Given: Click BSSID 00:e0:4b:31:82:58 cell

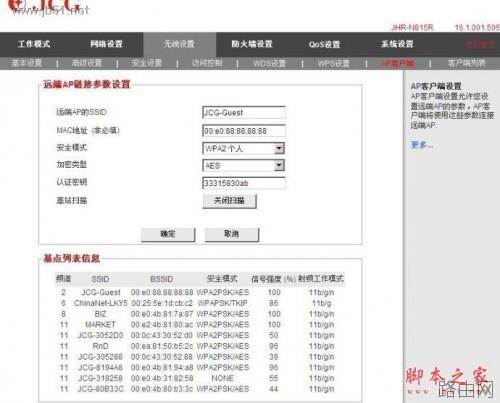Looking at the screenshot, I should (x=162, y=378).
